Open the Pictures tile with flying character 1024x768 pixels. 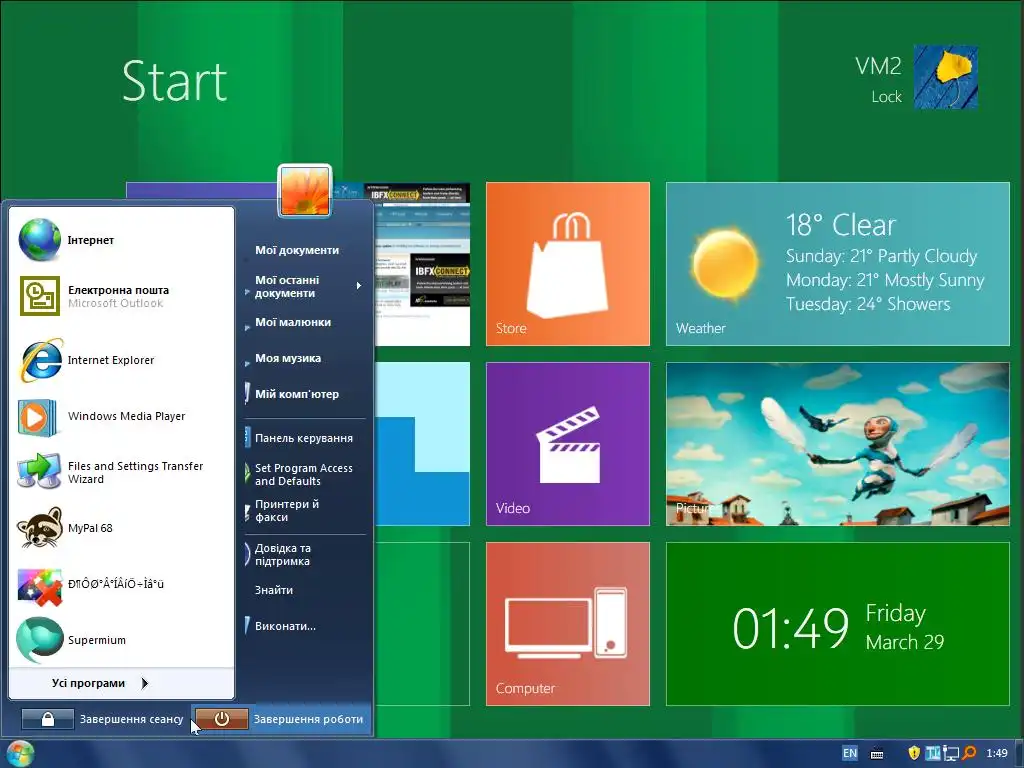pyautogui.click(x=838, y=443)
